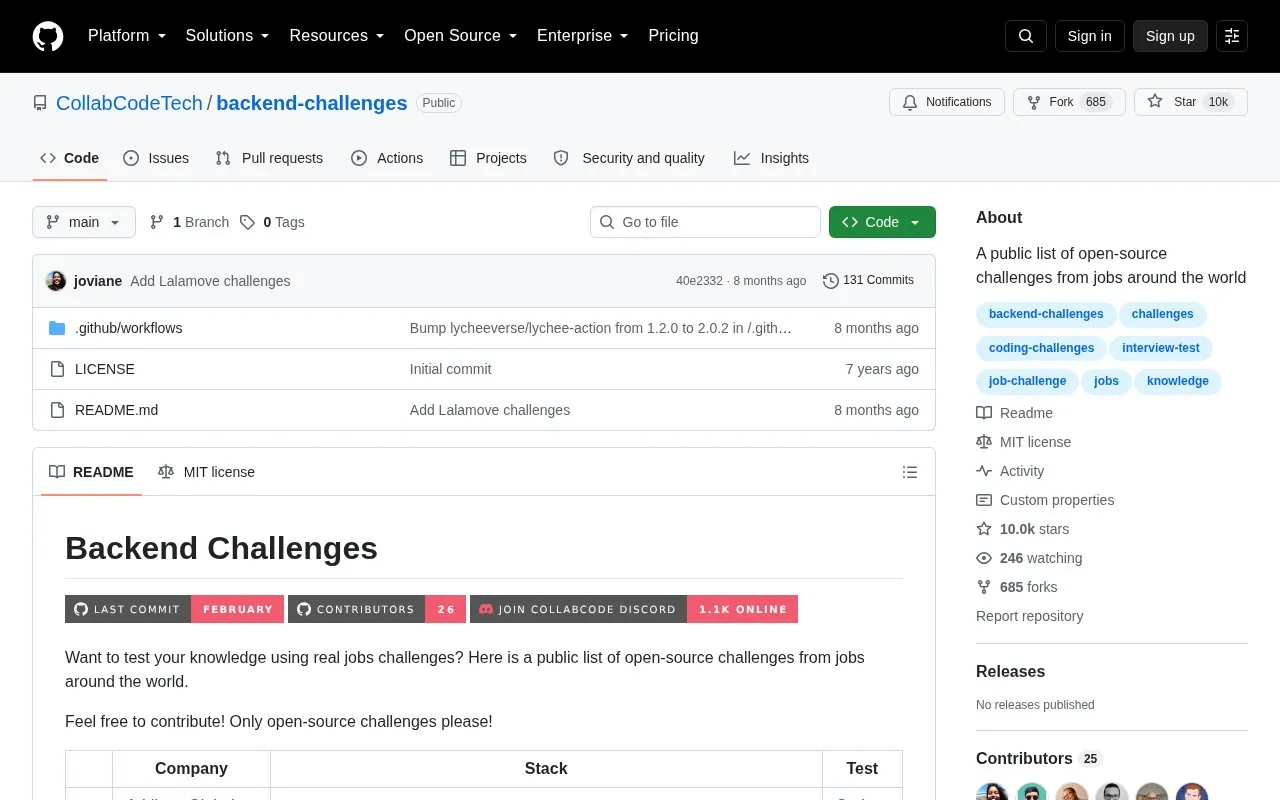Click the README.md file icon
This screenshot has width=1280, height=800.
click(x=57, y=410)
